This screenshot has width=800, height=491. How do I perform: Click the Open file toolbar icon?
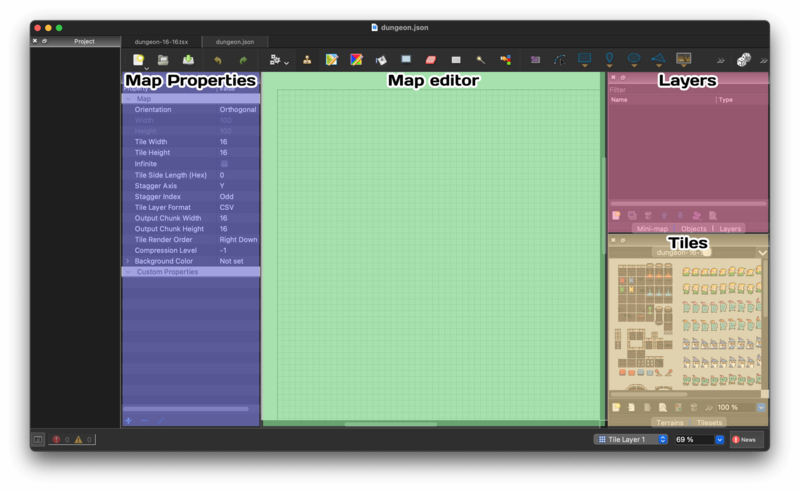coord(163,60)
